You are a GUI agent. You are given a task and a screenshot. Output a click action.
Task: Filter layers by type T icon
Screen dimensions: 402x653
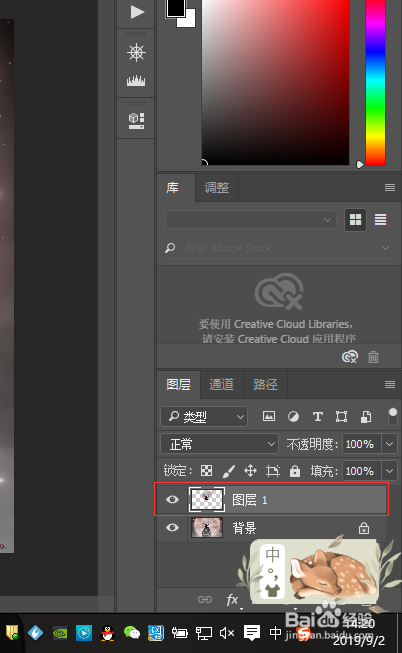point(318,416)
